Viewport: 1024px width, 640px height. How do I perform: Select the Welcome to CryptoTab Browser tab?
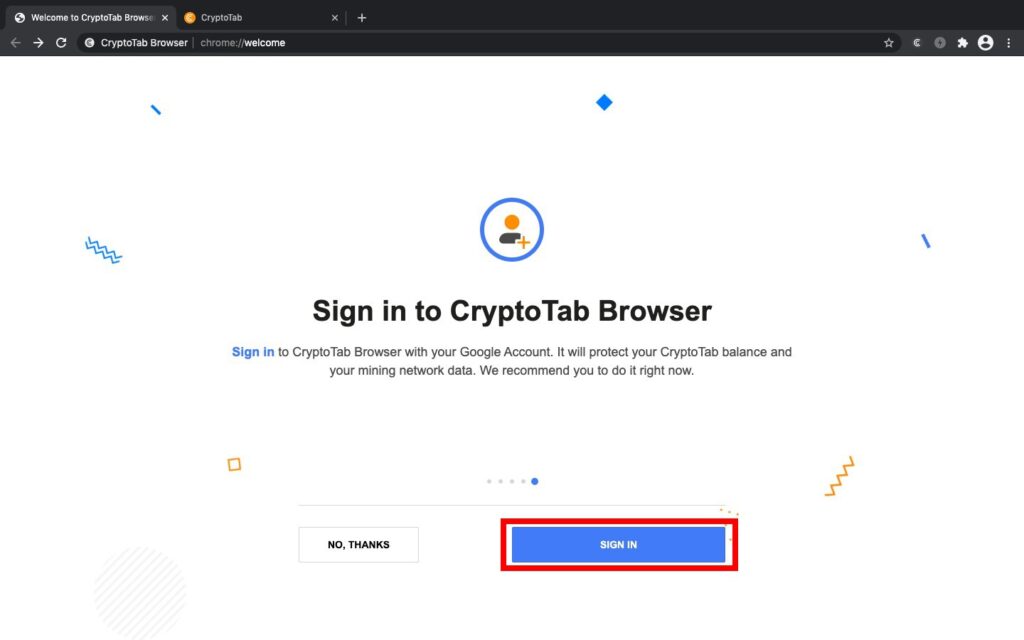tap(91, 18)
